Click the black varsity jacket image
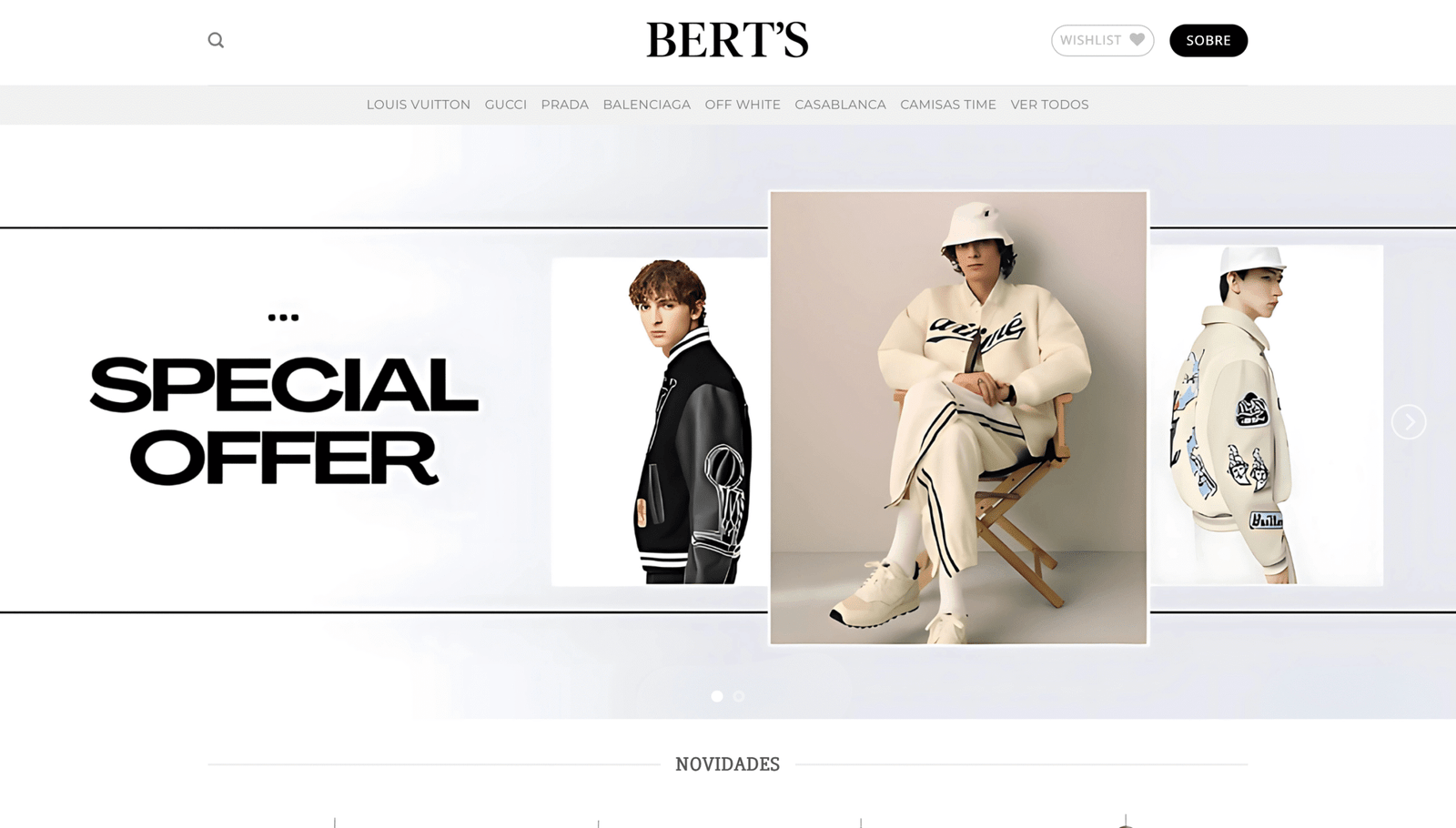 tap(660, 421)
